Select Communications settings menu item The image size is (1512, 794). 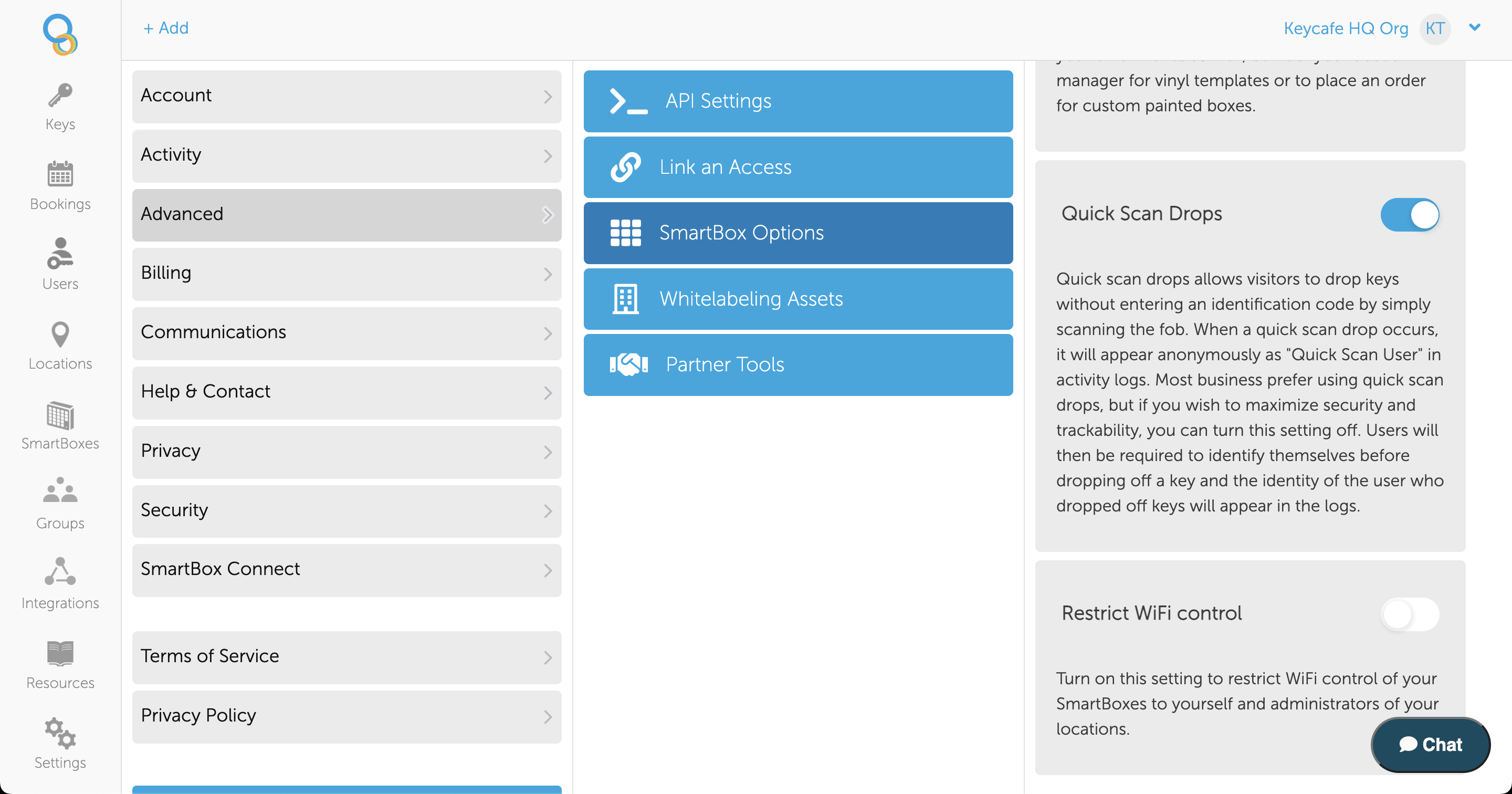coord(346,333)
